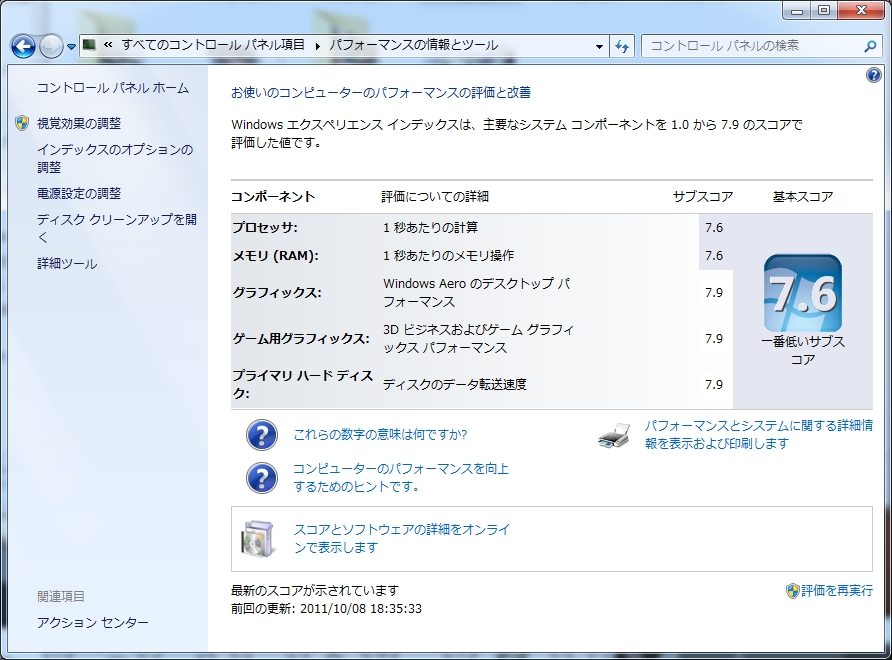
Task: Click the magnifier search icon
Action: [870, 46]
